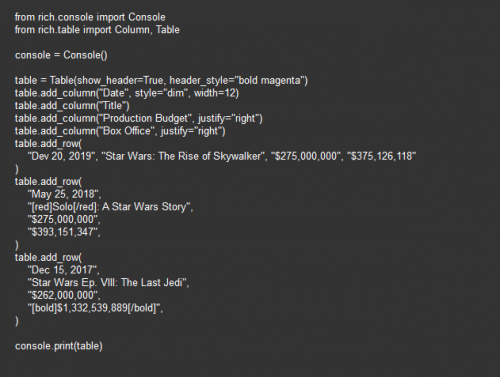Image resolution: width=500 pixels, height=377 pixels.
Task: Click the "$375,126,118" value
Action: (381, 156)
